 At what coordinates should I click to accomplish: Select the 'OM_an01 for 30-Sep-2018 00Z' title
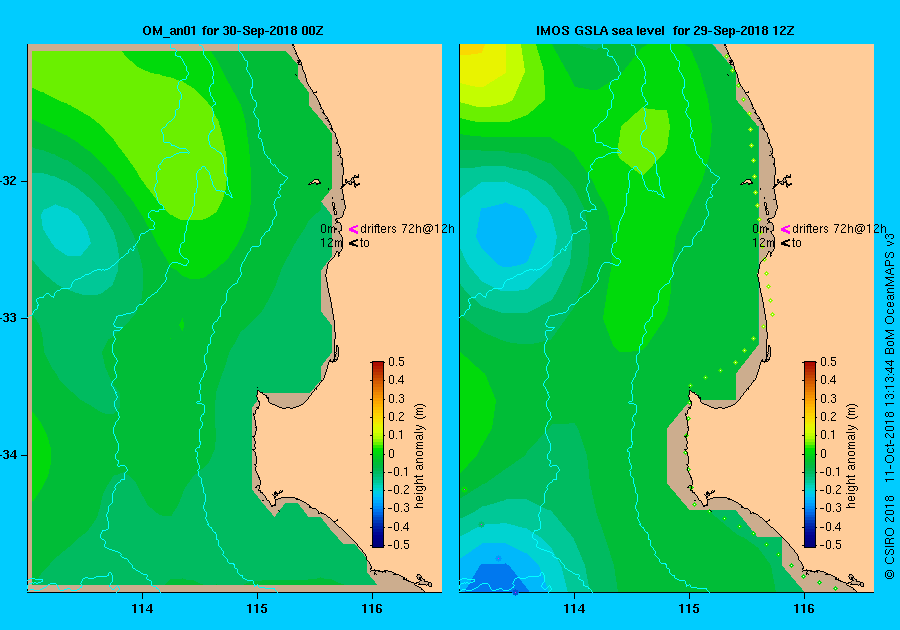click(x=233, y=30)
